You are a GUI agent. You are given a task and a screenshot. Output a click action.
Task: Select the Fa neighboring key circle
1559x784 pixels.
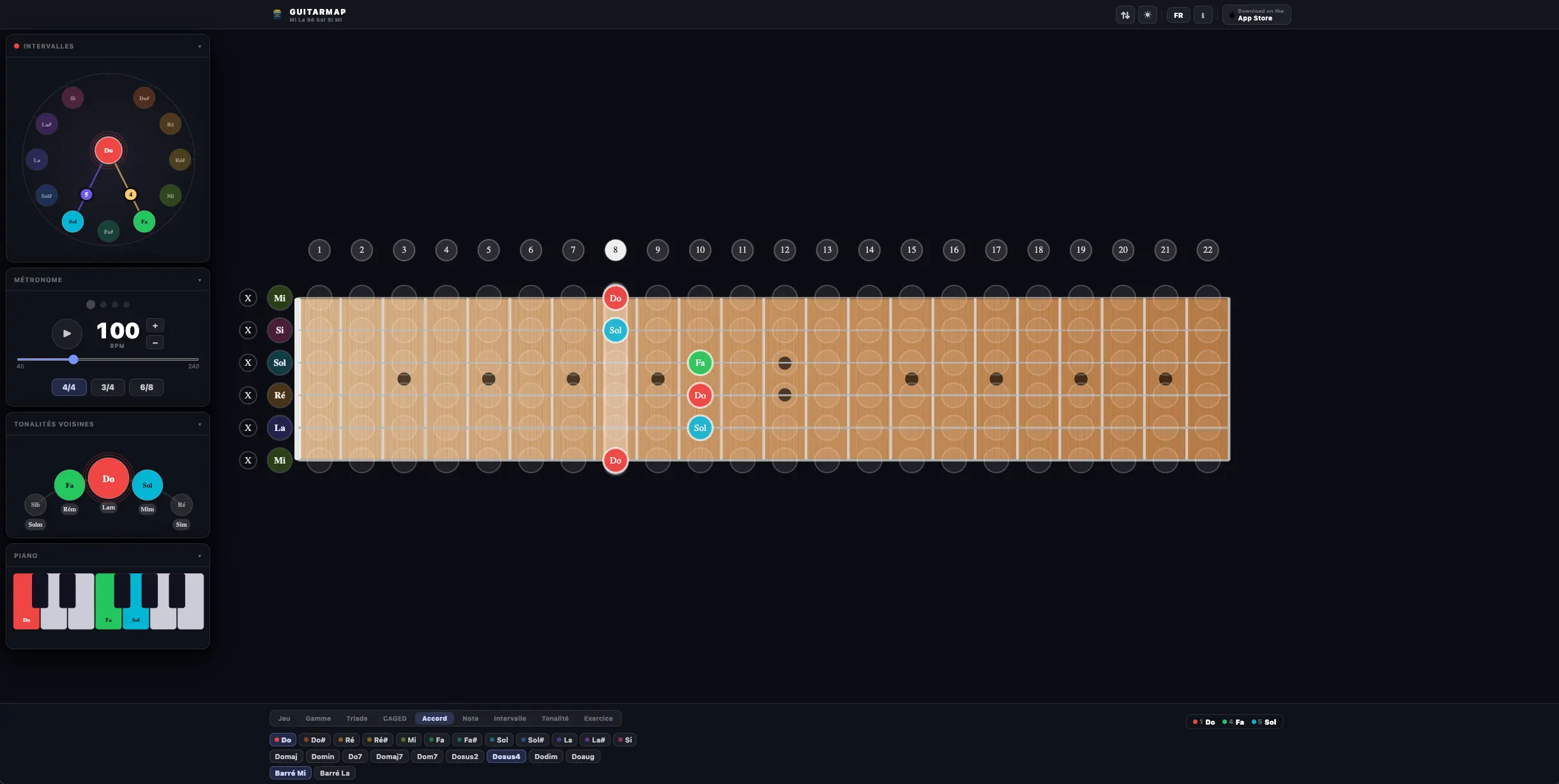click(x=70, y=485)
